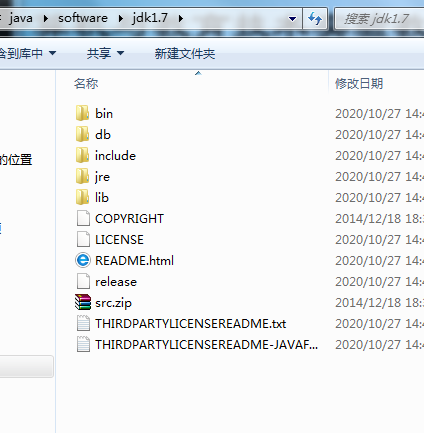
Task: Click the search jdk1.7 input box
Action: pyautogui.click(x=379, y=19)
